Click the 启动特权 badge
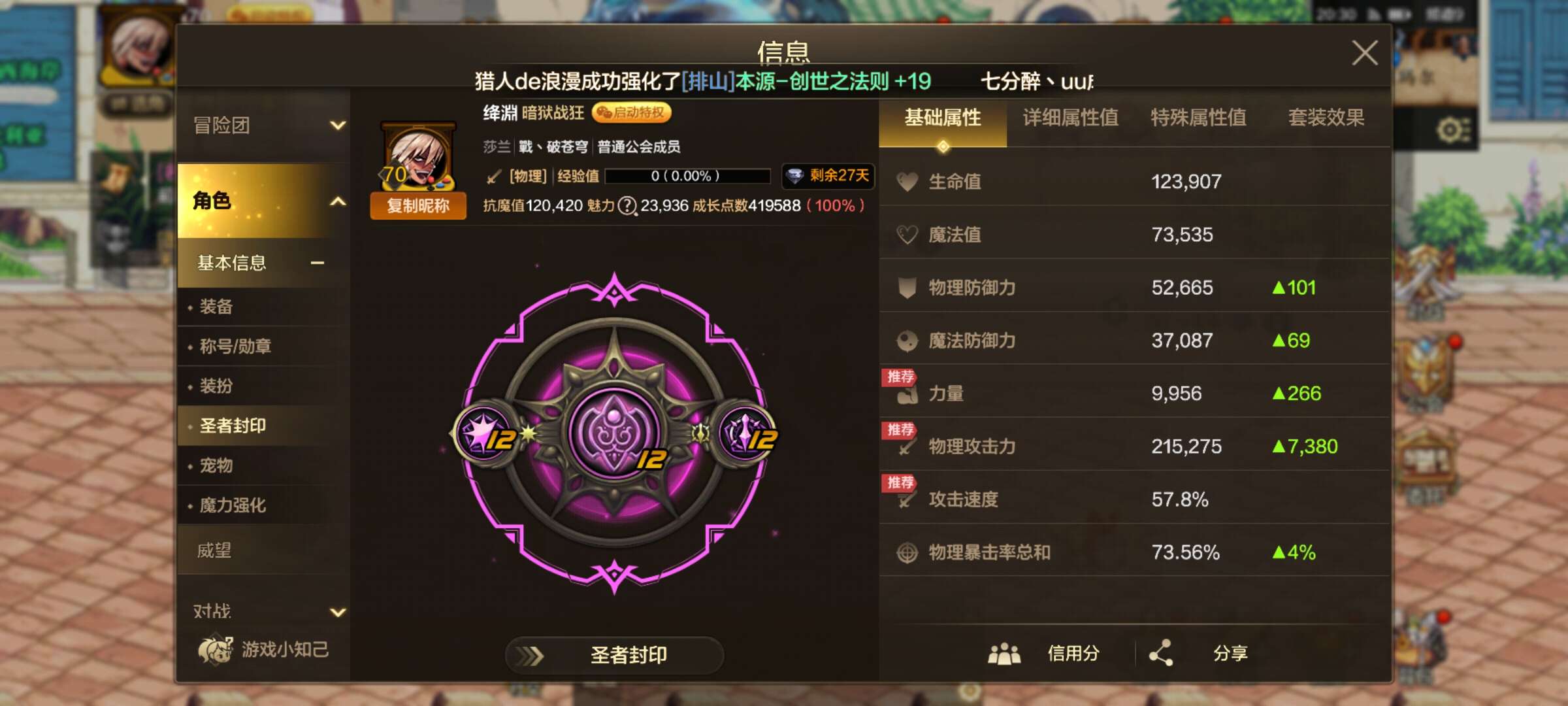Viewport: 1568px width, 706px height. [631, 112]
